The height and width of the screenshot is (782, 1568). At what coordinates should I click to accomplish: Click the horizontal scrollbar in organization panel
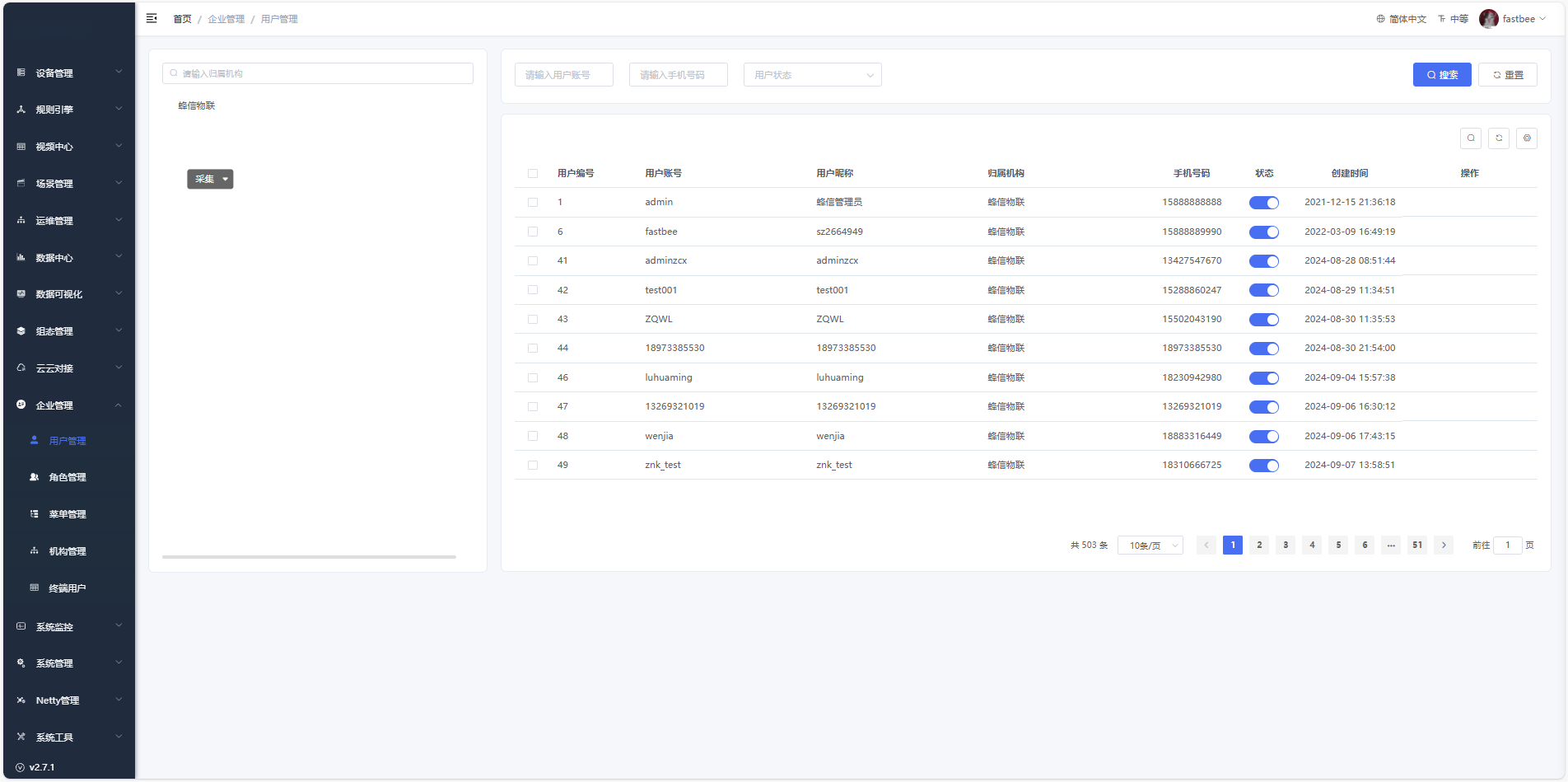pos(309,557)
